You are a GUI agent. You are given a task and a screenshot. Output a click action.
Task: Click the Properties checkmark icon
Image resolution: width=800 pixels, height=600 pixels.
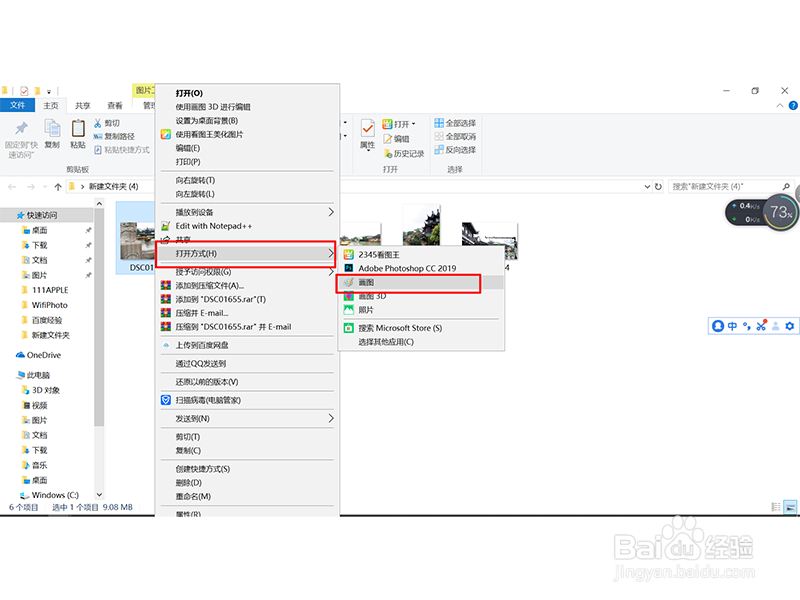click(x=367, y=128)
